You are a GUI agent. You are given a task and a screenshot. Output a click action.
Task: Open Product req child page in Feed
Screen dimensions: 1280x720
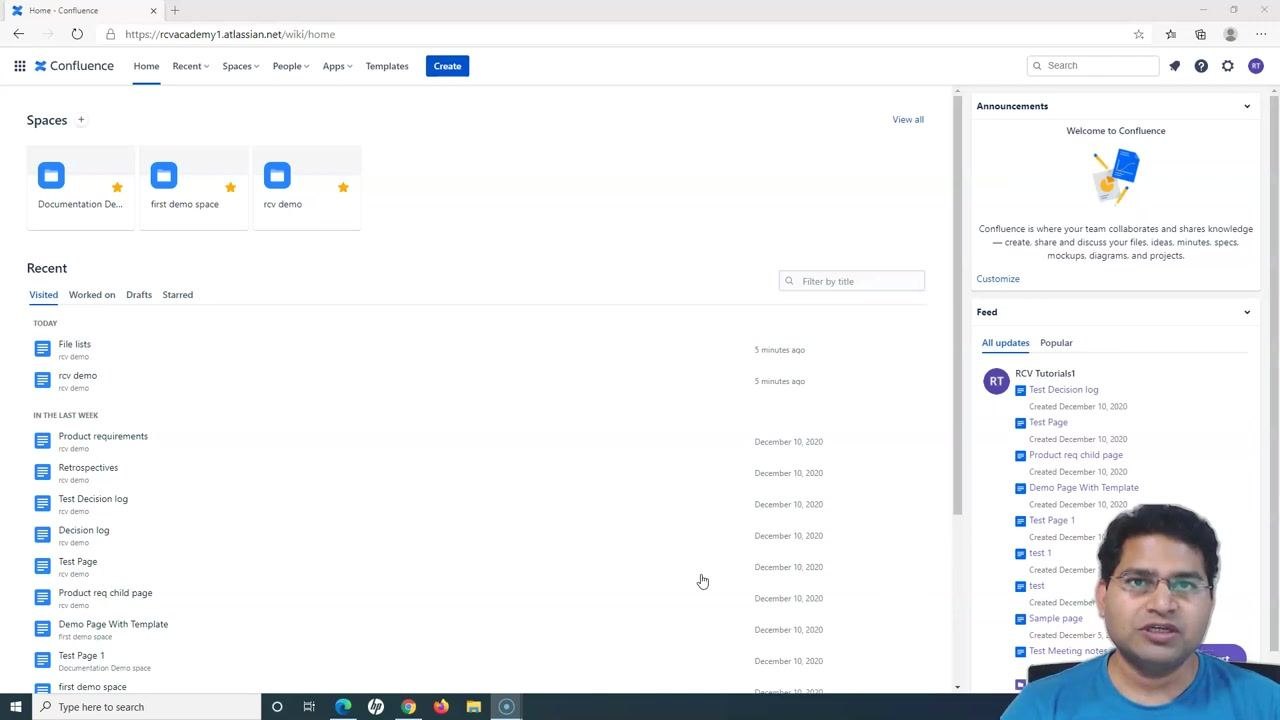[1076, 455]
